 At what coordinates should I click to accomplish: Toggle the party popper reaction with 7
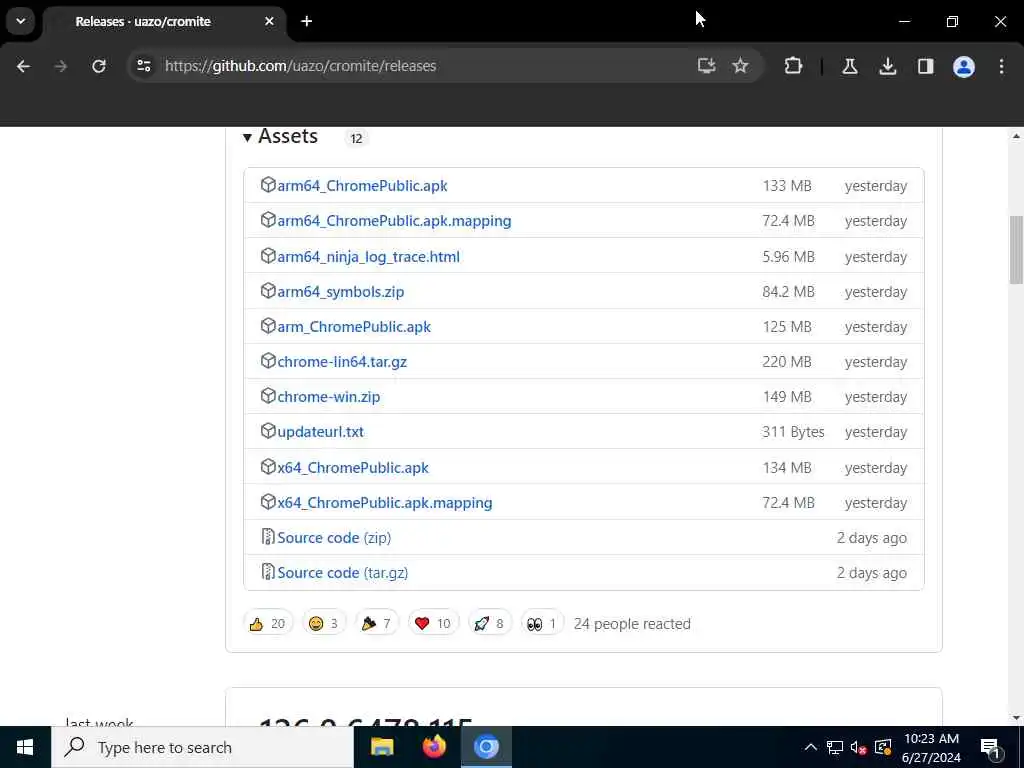[x=377, y=624]
